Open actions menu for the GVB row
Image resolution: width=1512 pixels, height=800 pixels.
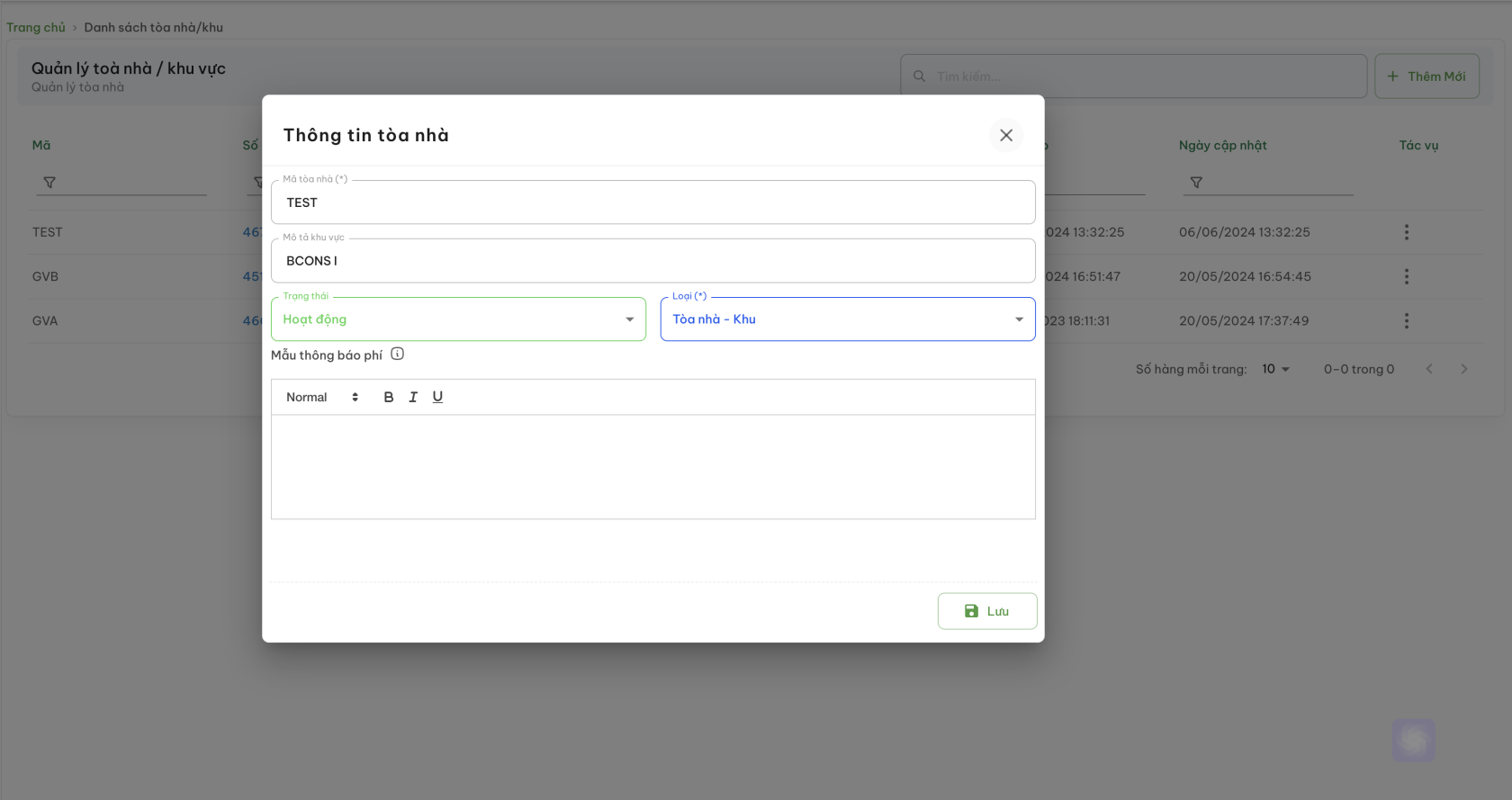pos(1407,276)
